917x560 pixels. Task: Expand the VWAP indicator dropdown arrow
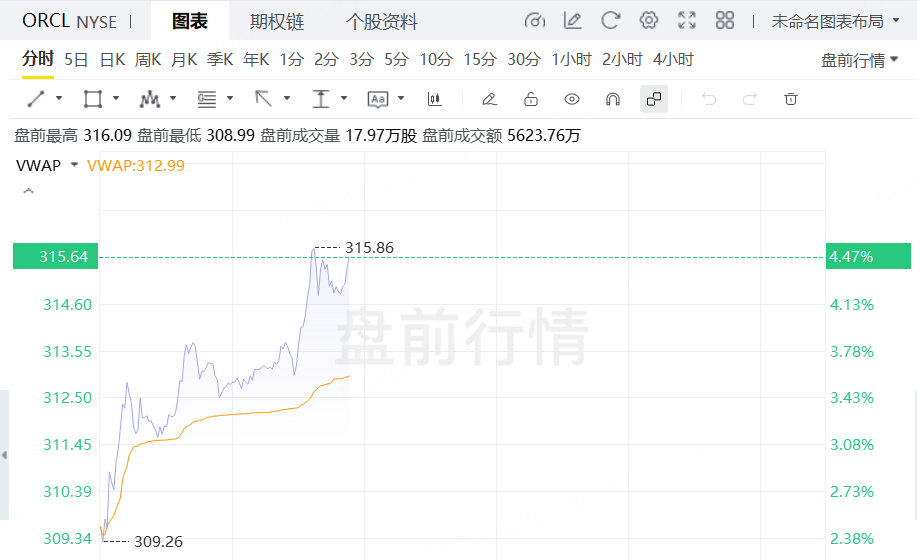tap(74, 166)
